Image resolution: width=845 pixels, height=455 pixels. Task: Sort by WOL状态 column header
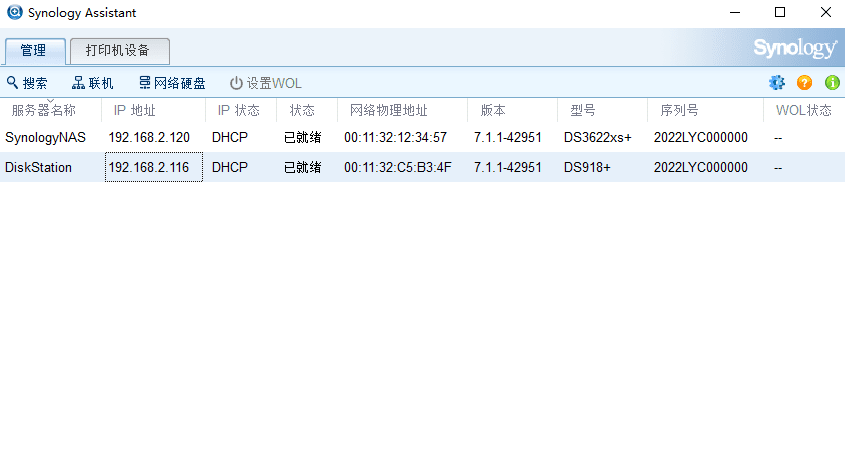coord(804,111)
